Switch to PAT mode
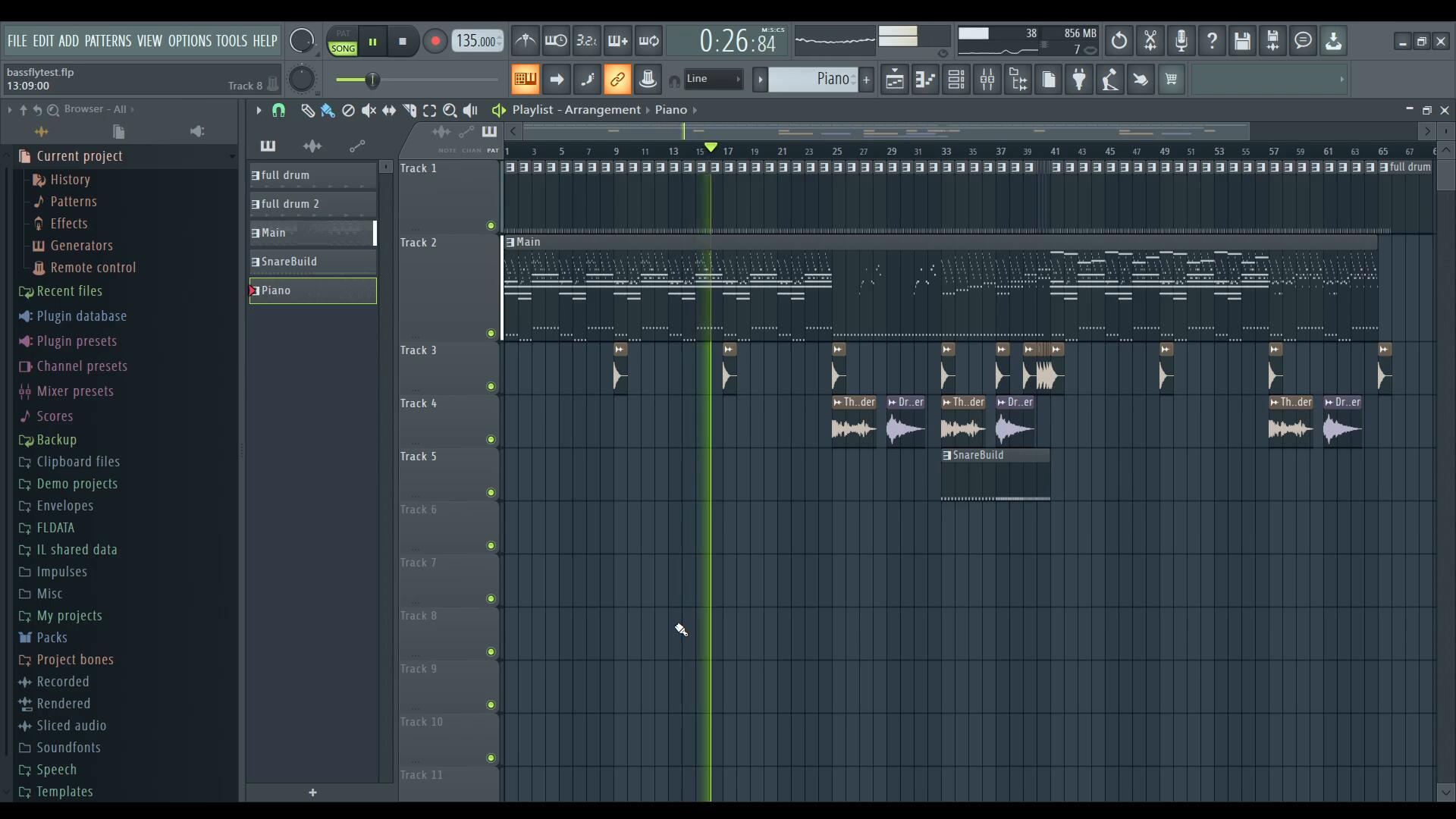 point(343,33)
